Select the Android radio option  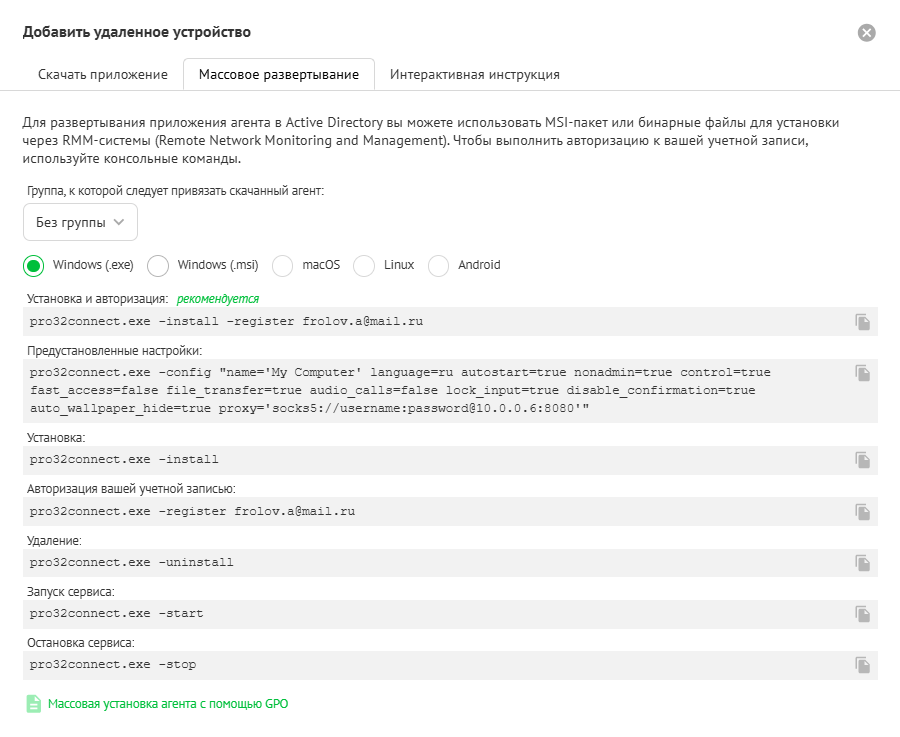[x=438, y=265]
